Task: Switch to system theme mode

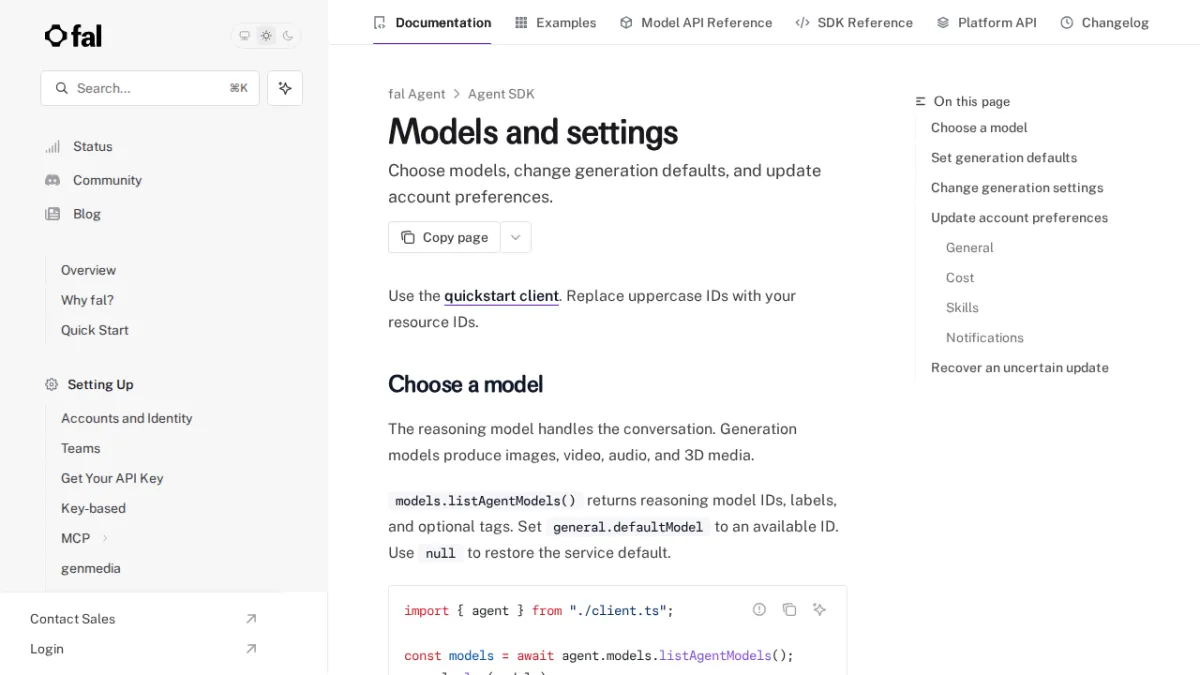Action: coord(244,36)
